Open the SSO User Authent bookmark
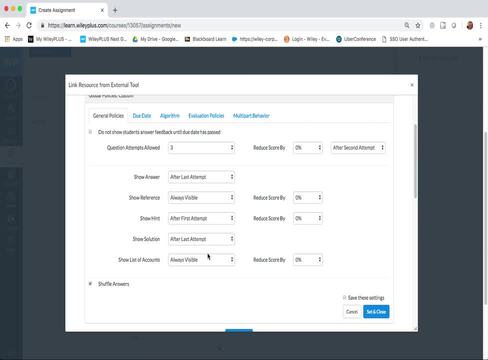This screenshot has width=488, height=360. pyautogui.click(x=405, y=39)
